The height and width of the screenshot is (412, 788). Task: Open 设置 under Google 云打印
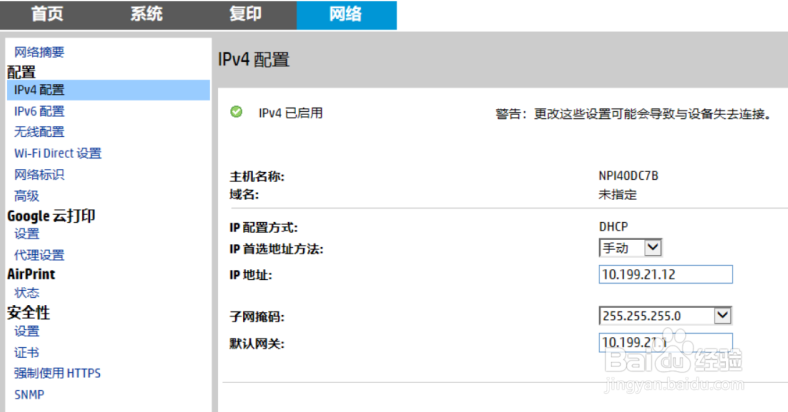[x=27, y=234]
